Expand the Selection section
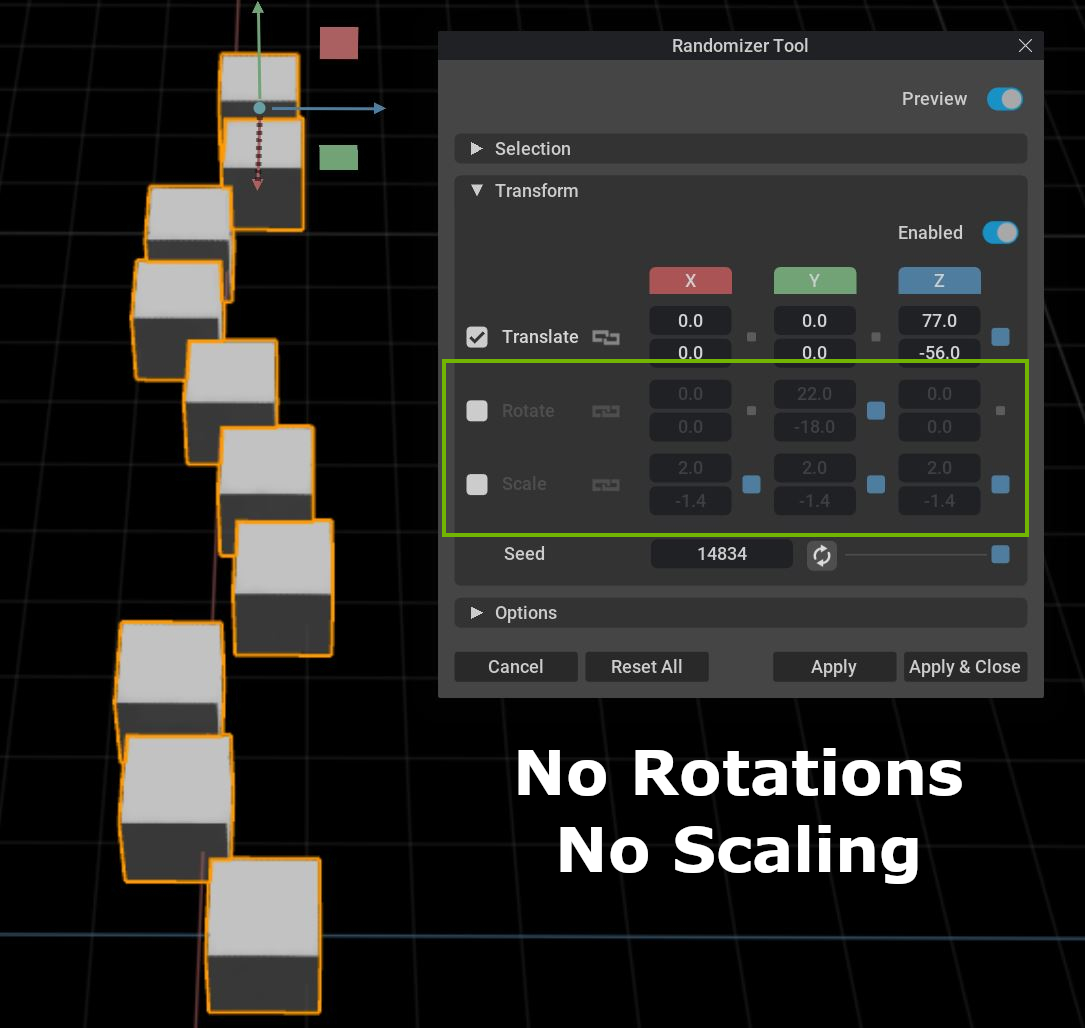 point(740,149)
